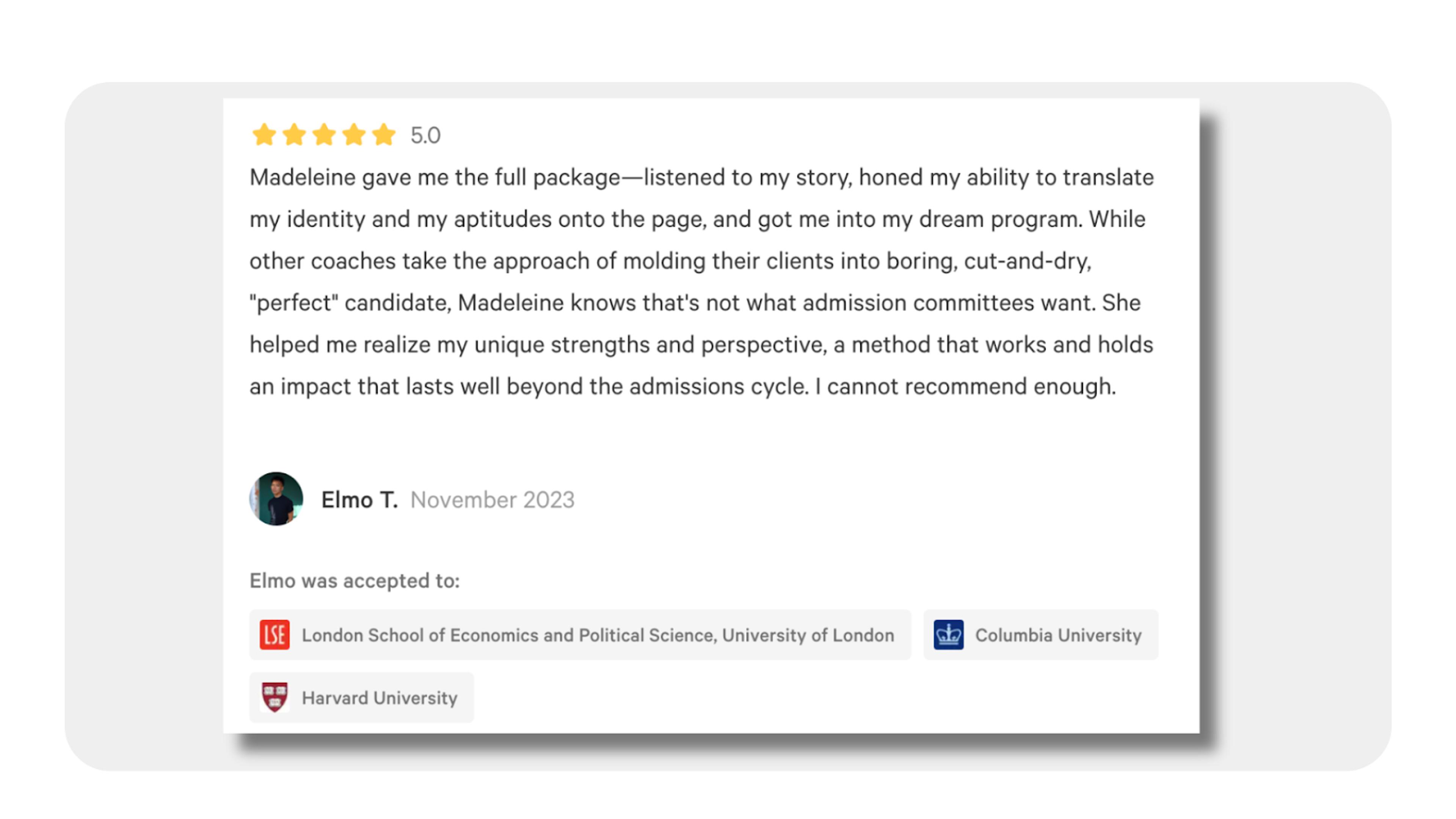Click the first yellow rating star
The image size is (1456, 819).
click(x=264, y=135)
